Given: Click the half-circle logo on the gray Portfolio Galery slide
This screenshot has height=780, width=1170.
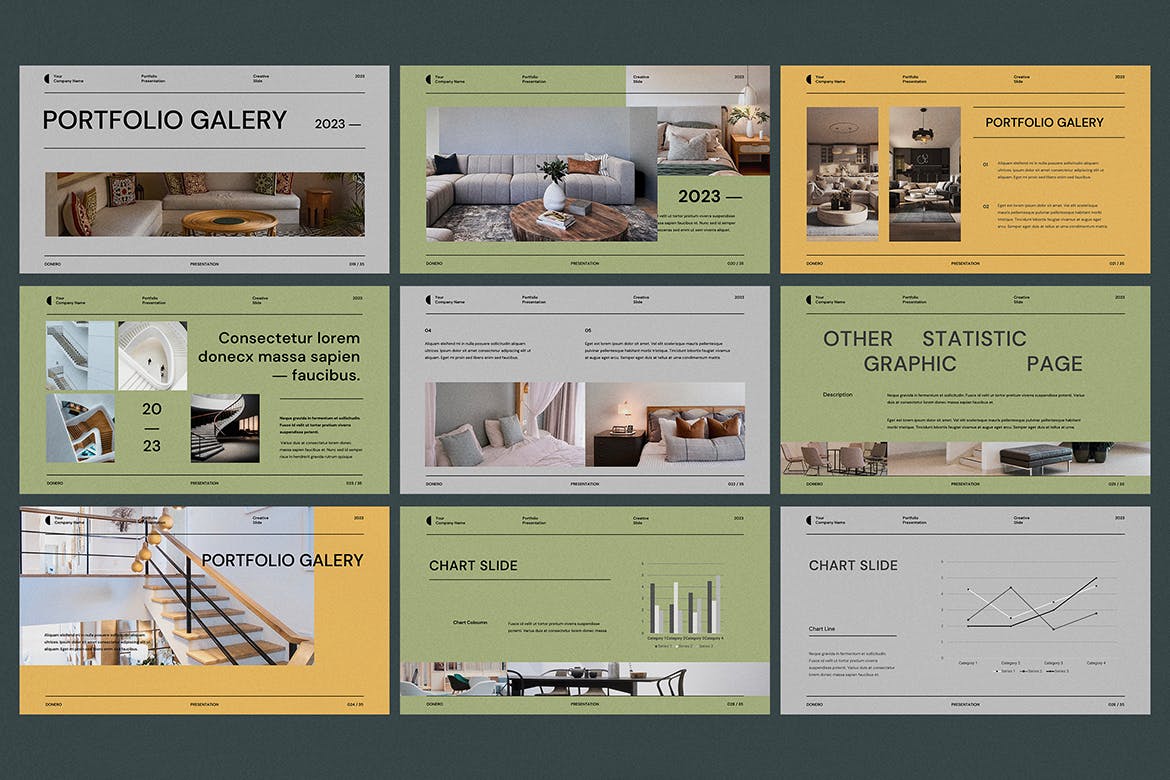Looking at the screenshot, I should click(47, 78).
